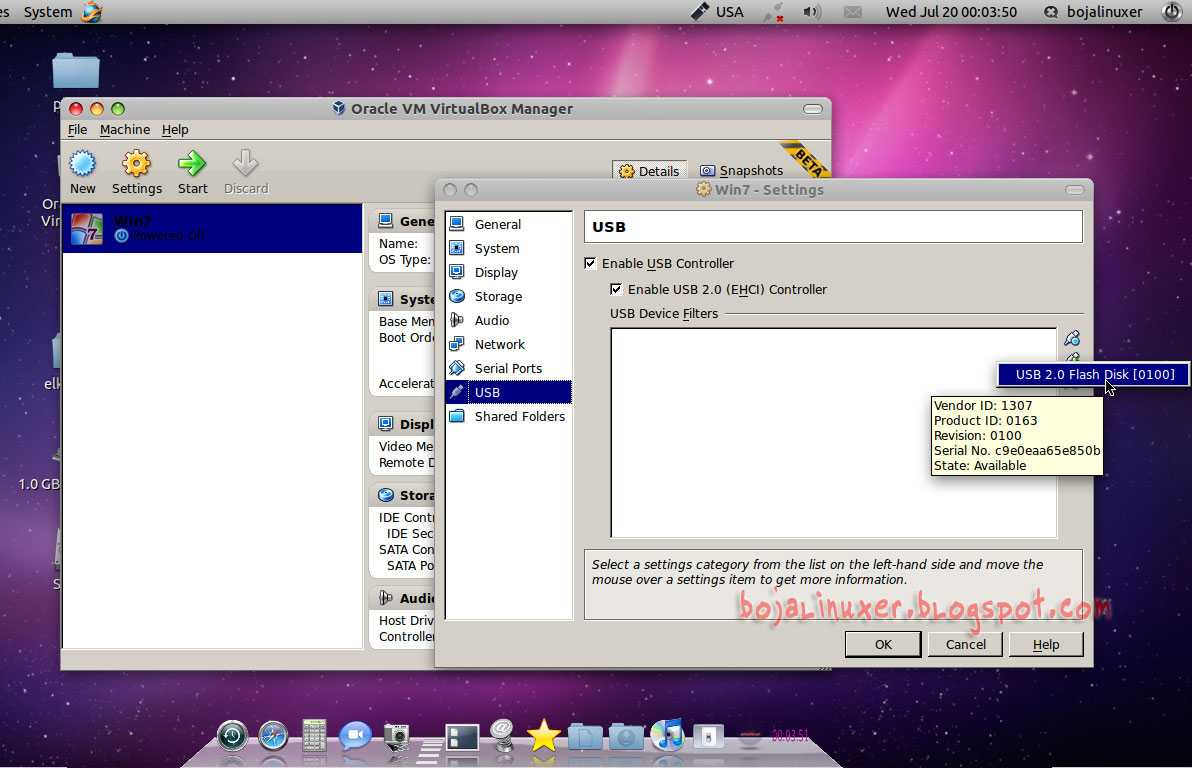Image resolution: width=1192 pixels, height=768 pixels.
Task: Click inside the USB Device Filters list
Action: [833, 433]
